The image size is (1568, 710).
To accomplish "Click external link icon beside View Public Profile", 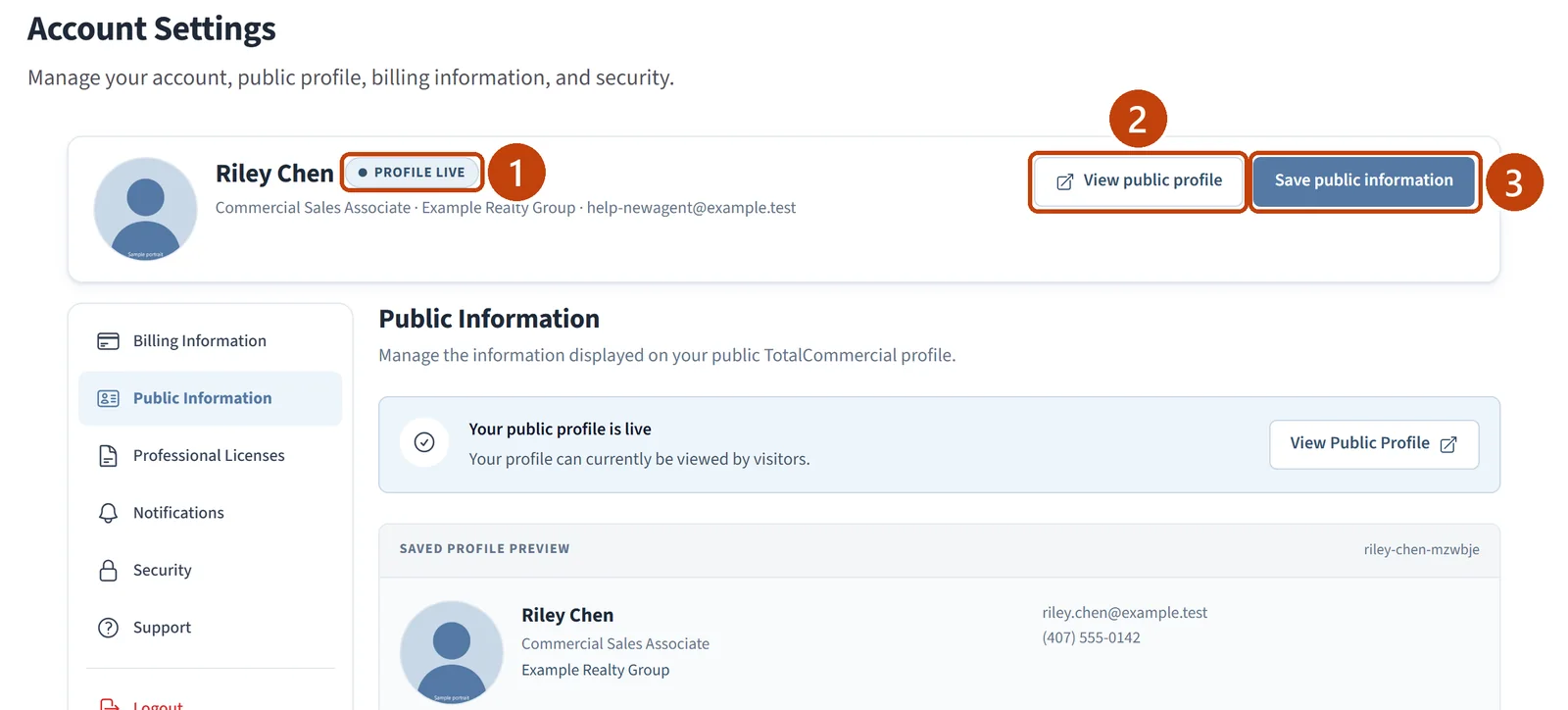I will click(1448, 444).
